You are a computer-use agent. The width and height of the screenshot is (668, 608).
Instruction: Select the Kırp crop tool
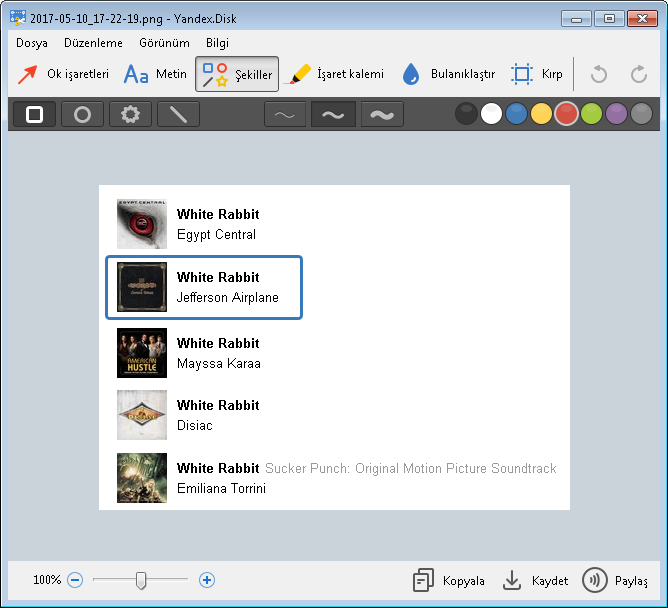(537, 74)
